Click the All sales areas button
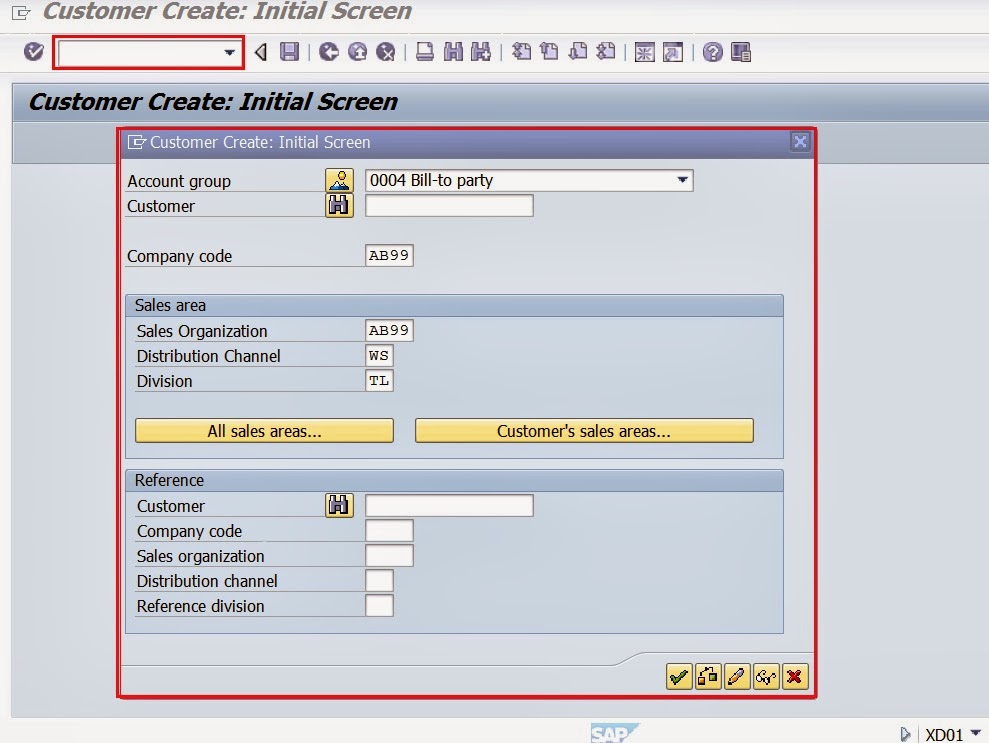The height and width of the screenshot is (743, 989). (x=264, y=430)
